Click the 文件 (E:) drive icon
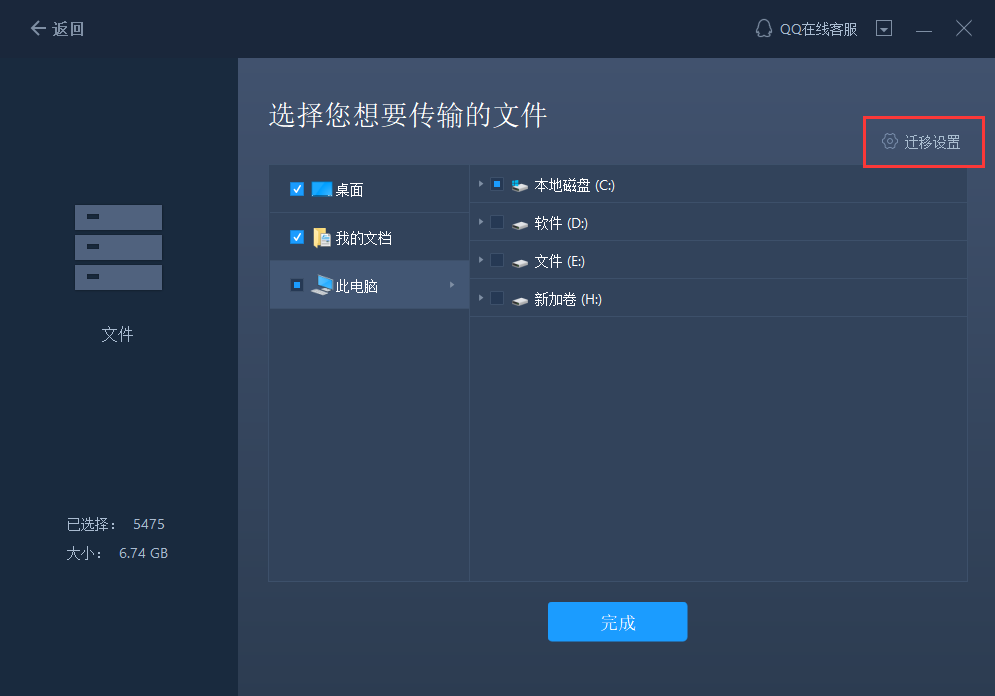This screenshot has height=696, width=995. pos(520,263)
